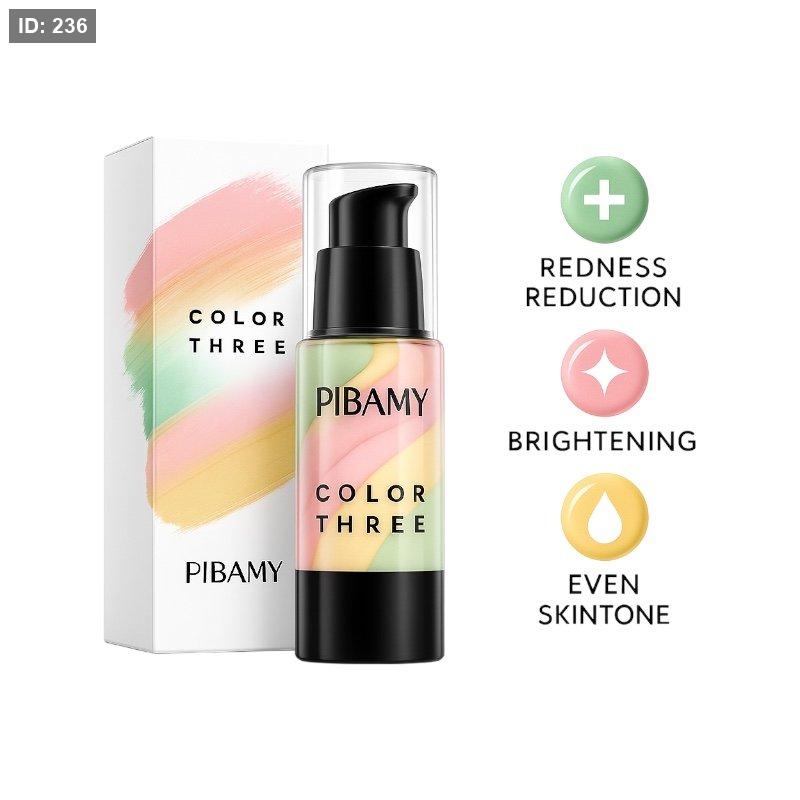Click the REDNESS REDUCTION text
The image size is (800, 800).
(604, 282)
